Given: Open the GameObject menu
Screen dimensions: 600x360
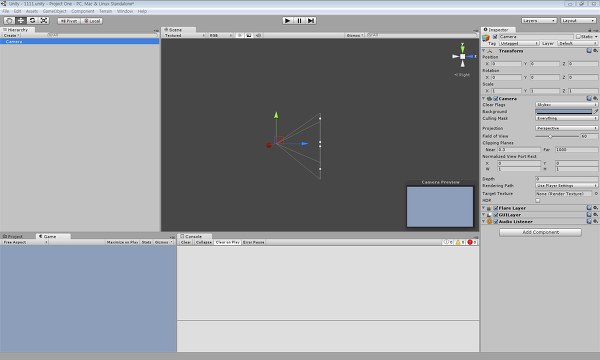Looking at the screenshot, I should pyautogui.click(x=54, y=11).
